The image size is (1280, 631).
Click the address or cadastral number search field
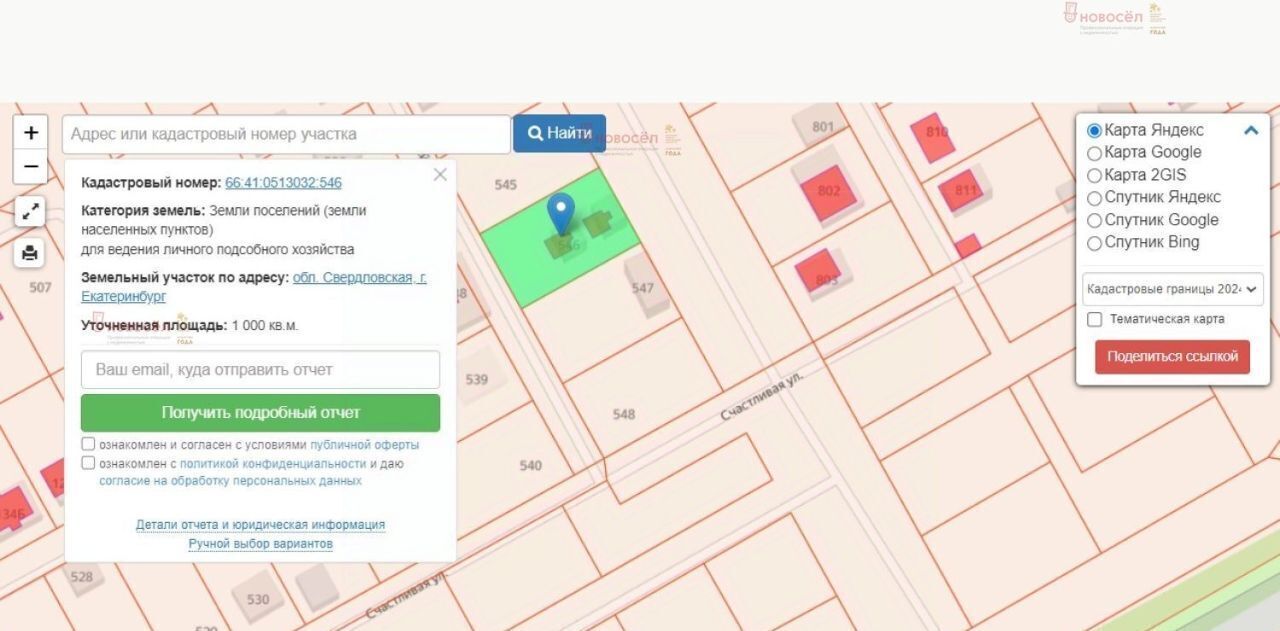[286, 134]
